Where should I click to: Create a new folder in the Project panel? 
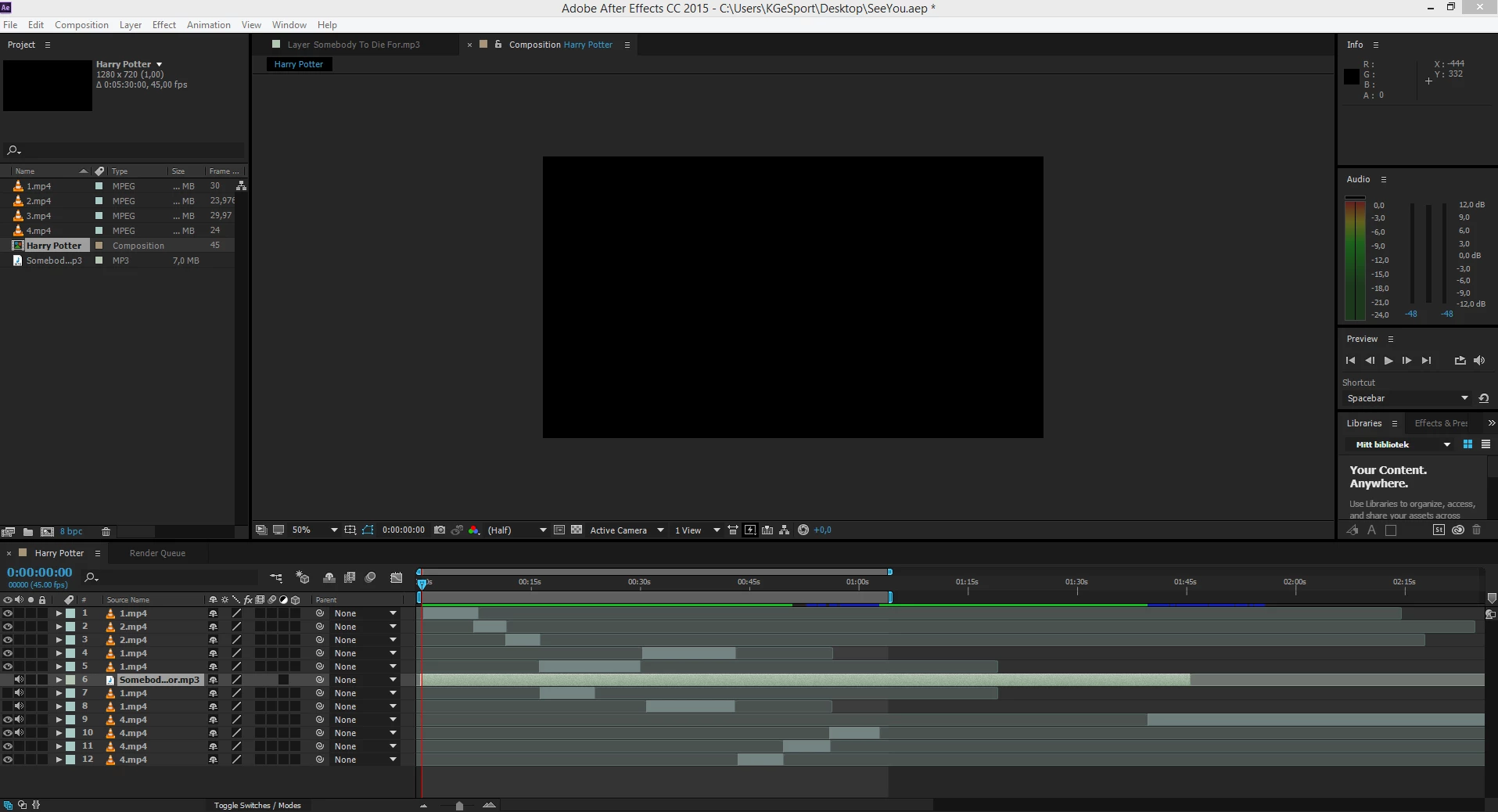coord(28,531)
